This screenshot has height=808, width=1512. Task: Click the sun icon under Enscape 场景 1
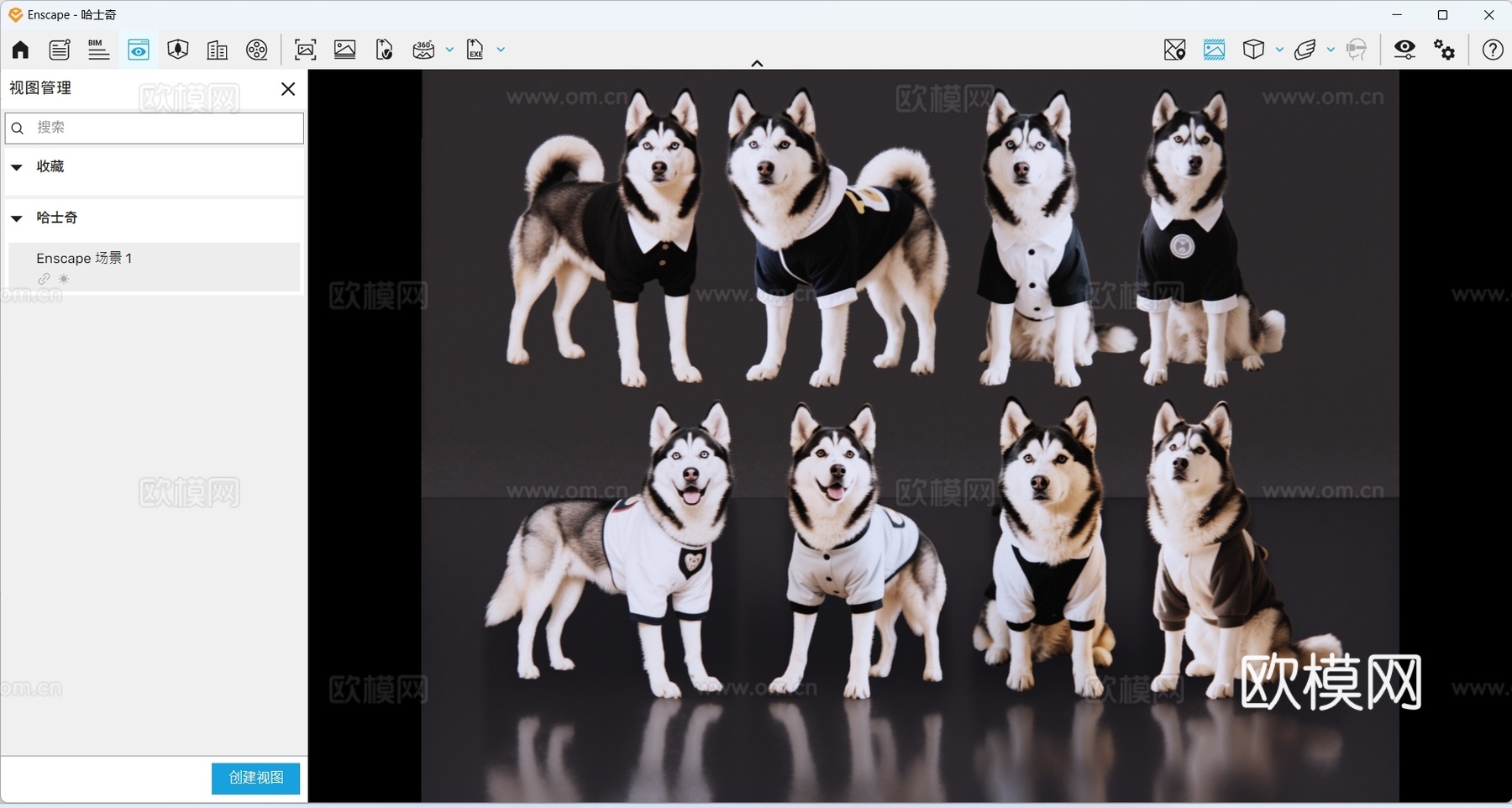64,279
